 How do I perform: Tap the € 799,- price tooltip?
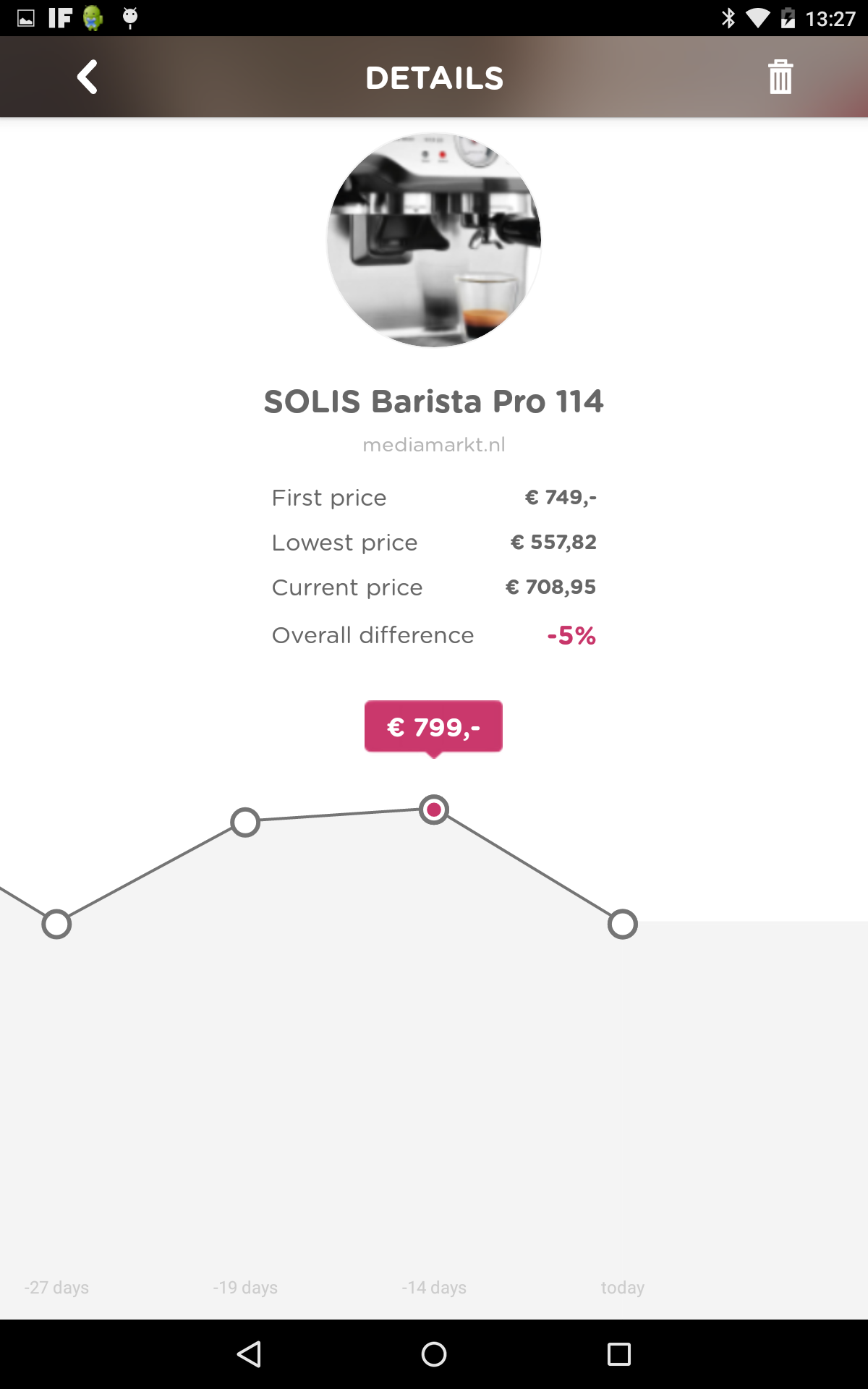click(x=433, y=726)
